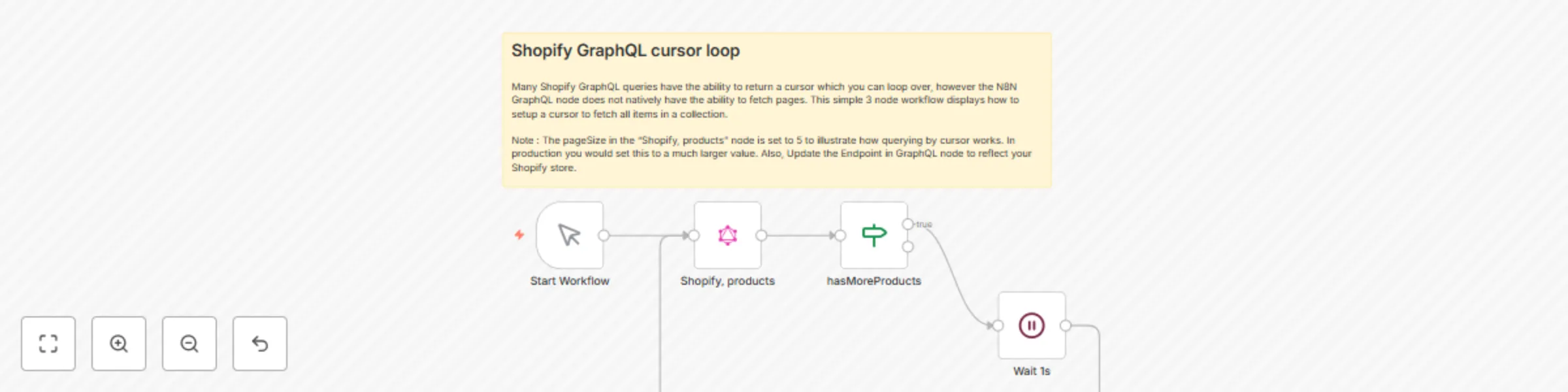The image size is (1568, 392).
Task: Click the output connector of Start Workflow
Action: [604, 235]
